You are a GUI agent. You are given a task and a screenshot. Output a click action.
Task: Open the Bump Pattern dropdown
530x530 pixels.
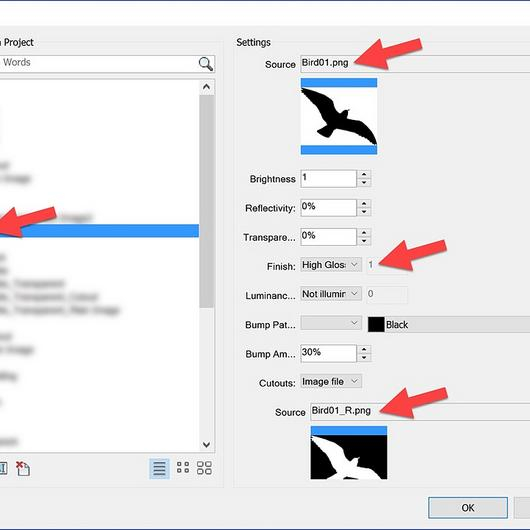click(331, 323)
